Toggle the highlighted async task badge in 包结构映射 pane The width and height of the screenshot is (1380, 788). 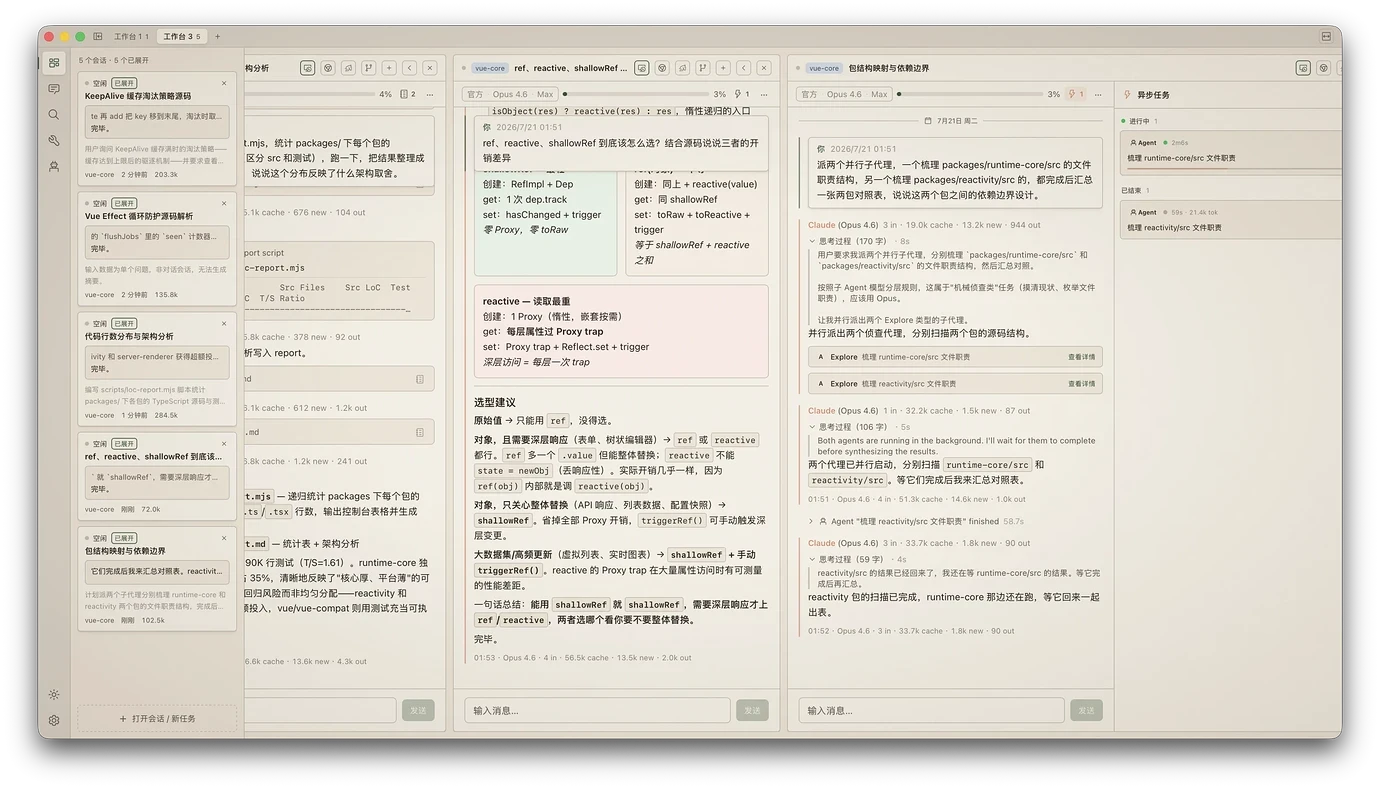click(x=1075, y=94)
